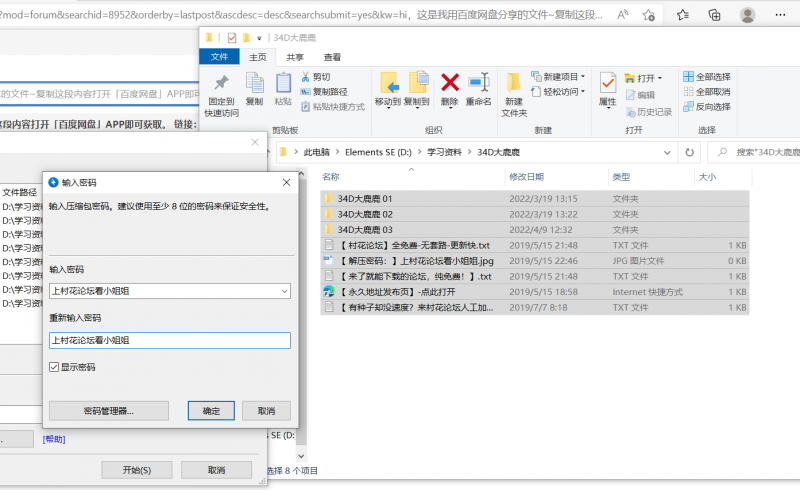Click the refresh icon beside address bar
800x490 pixels.
[x=688, y=152]
